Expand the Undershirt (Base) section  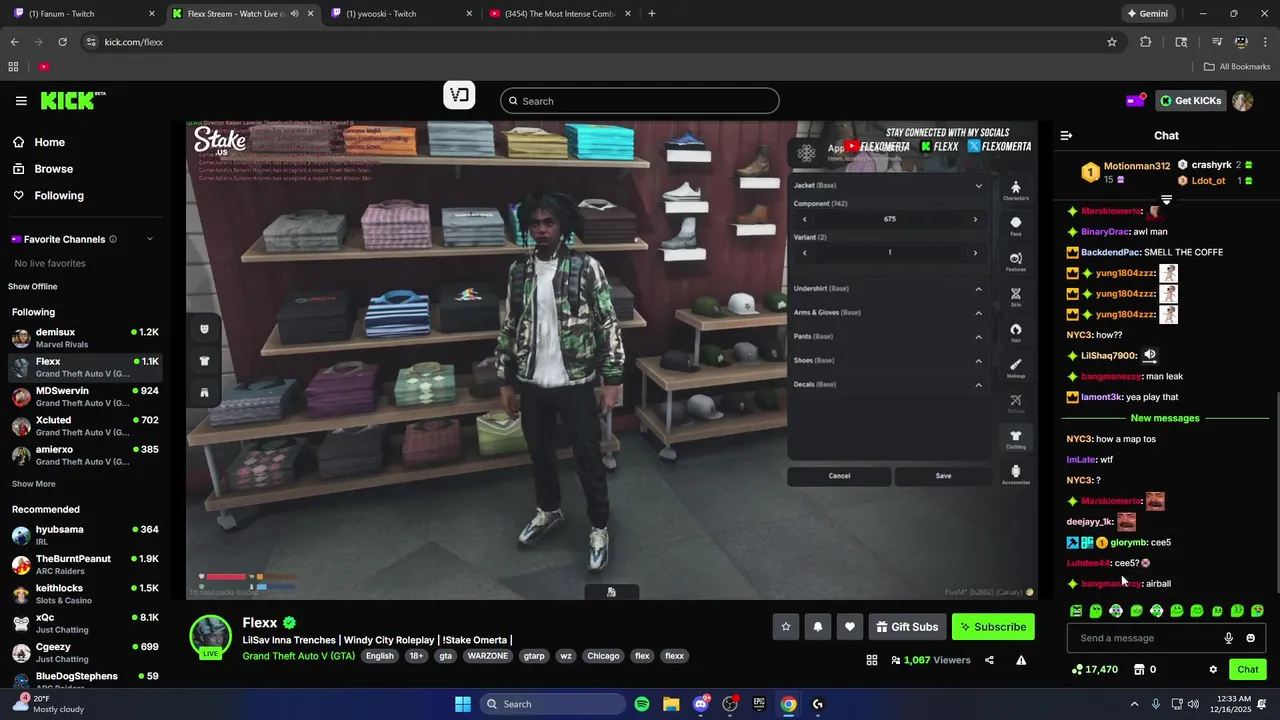click(x=979, y=289)
